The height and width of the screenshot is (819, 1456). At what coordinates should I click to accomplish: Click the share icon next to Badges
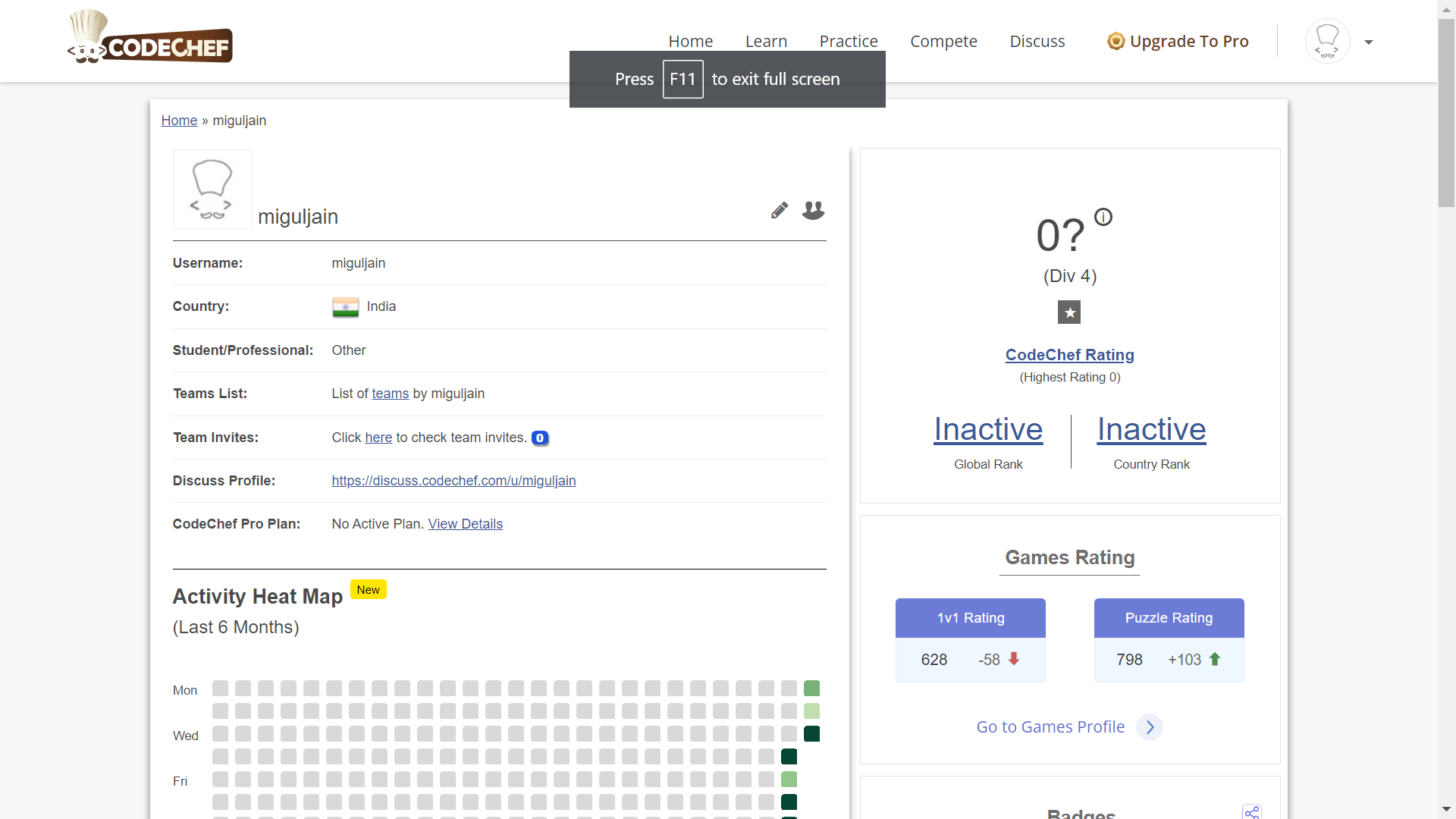(1251, 811)
